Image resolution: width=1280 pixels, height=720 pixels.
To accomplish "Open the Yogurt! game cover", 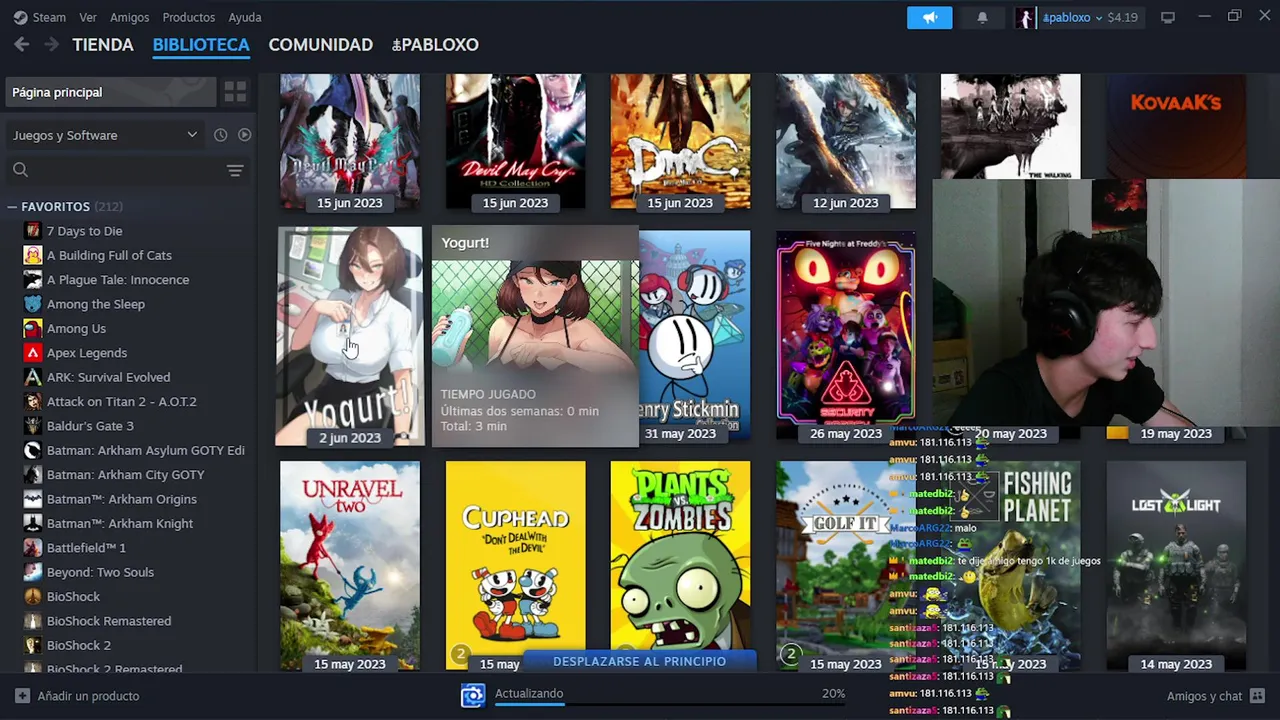I will point(350,336).
